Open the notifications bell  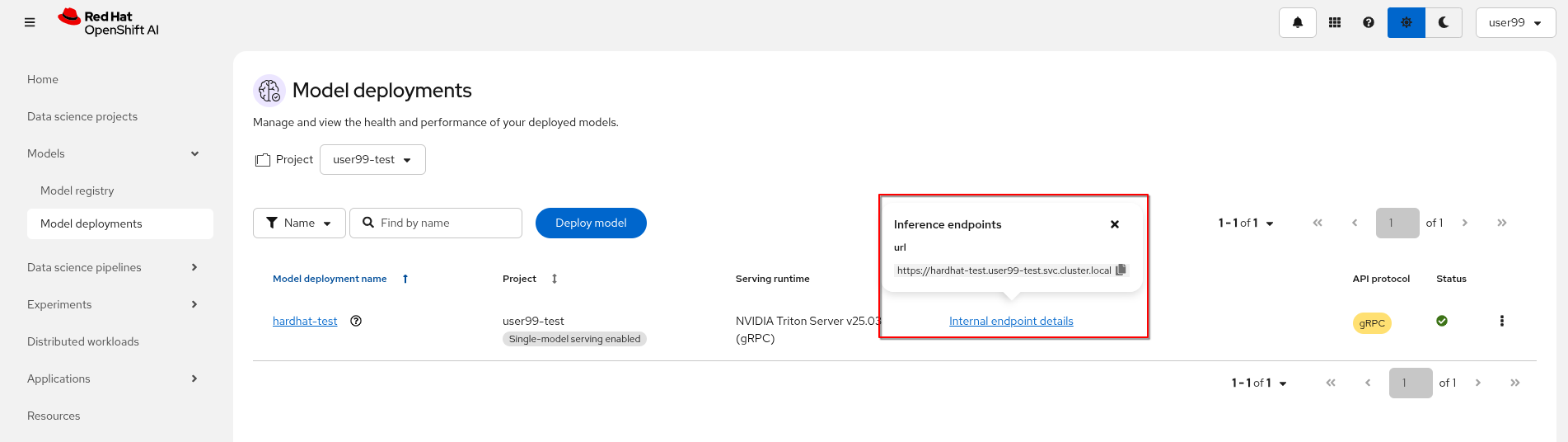click(1298, 23)
